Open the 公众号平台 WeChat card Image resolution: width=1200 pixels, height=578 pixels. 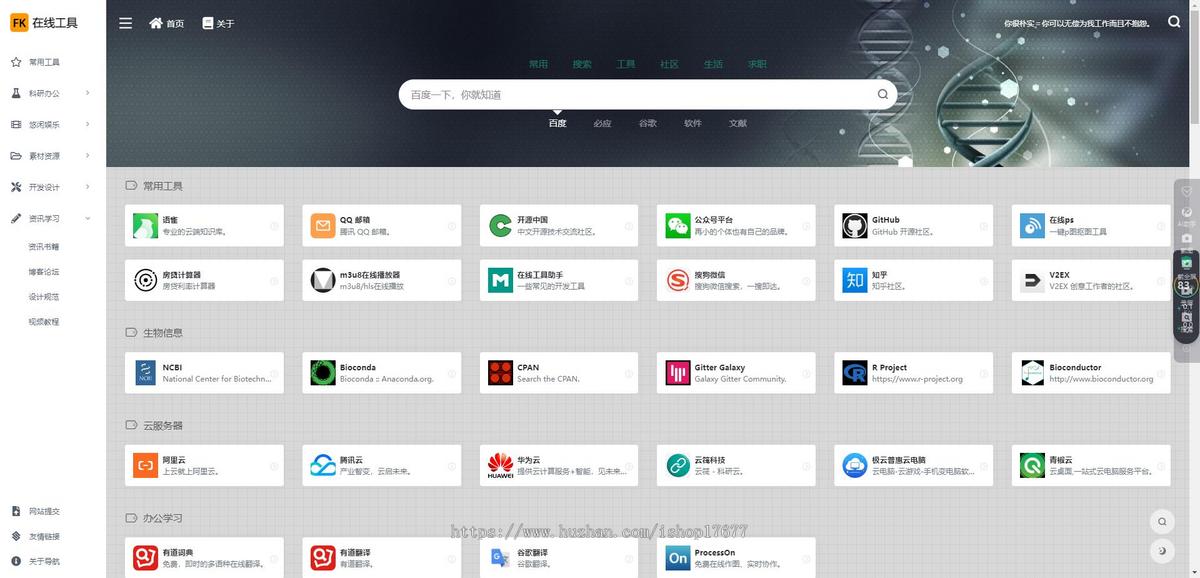coord(736,226)
